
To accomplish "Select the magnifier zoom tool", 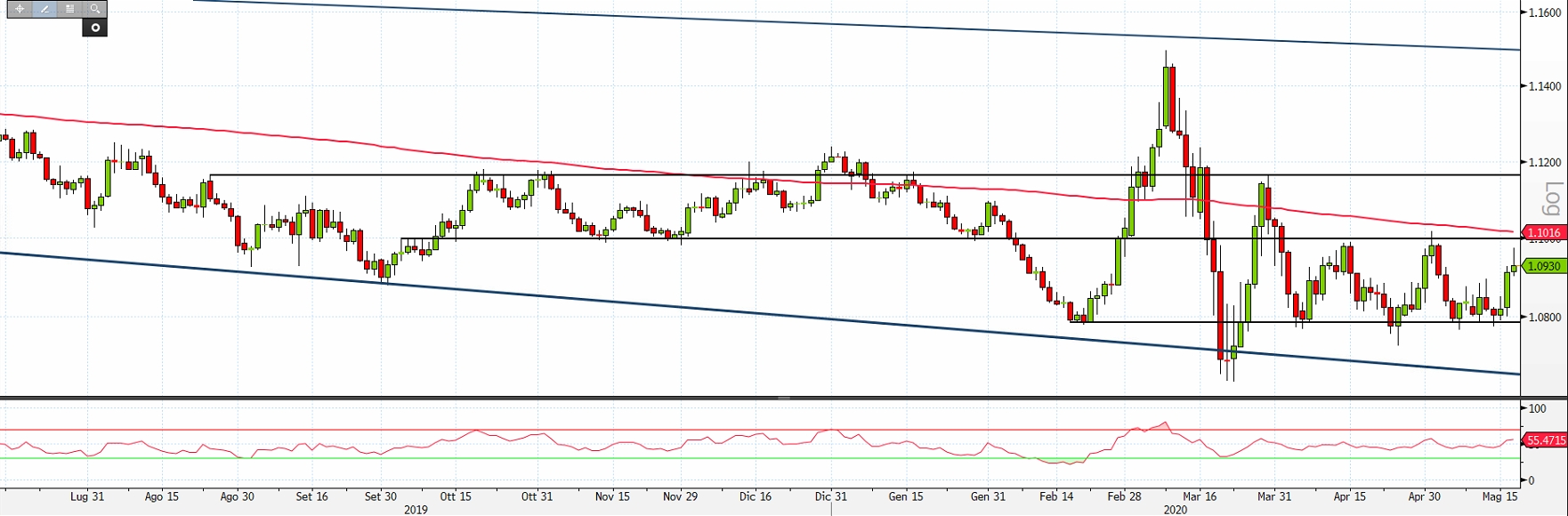I will coord(94,9).
